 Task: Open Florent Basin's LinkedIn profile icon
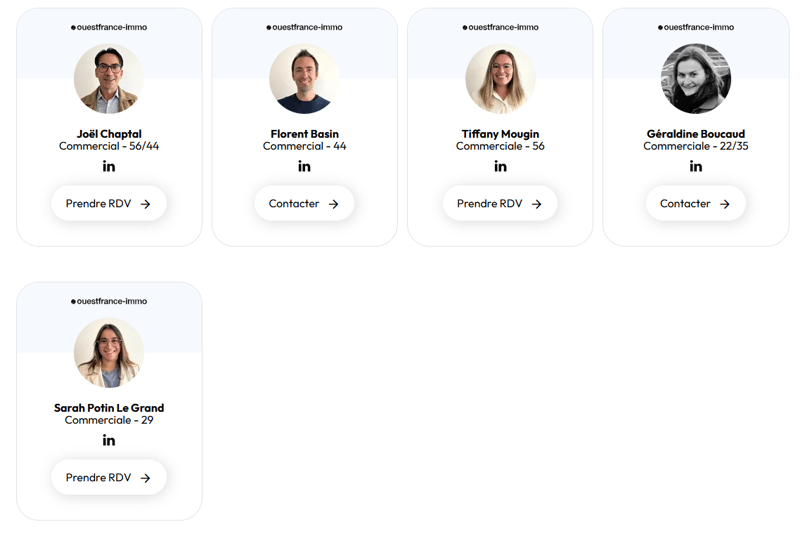click(x=304, y=166)
